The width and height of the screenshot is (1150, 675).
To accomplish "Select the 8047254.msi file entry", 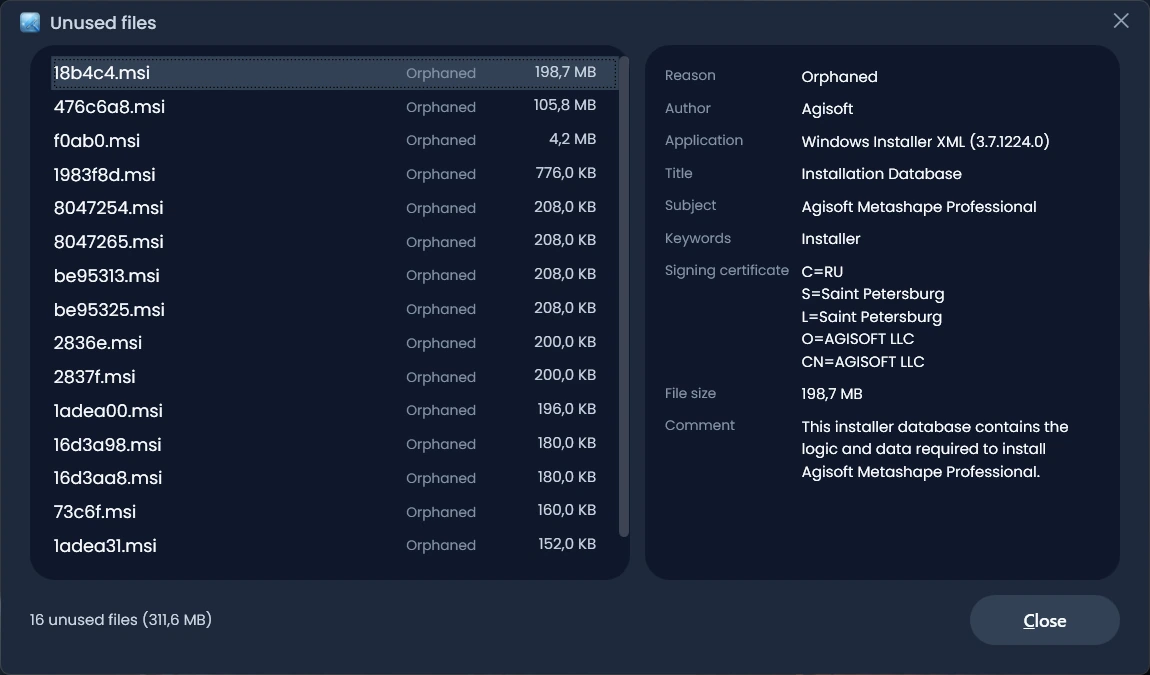I will pos(334,208).
